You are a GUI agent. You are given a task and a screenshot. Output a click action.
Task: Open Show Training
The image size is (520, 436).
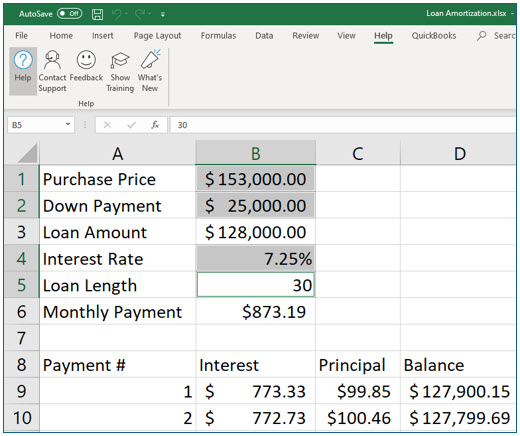click(x=120, y=71)
